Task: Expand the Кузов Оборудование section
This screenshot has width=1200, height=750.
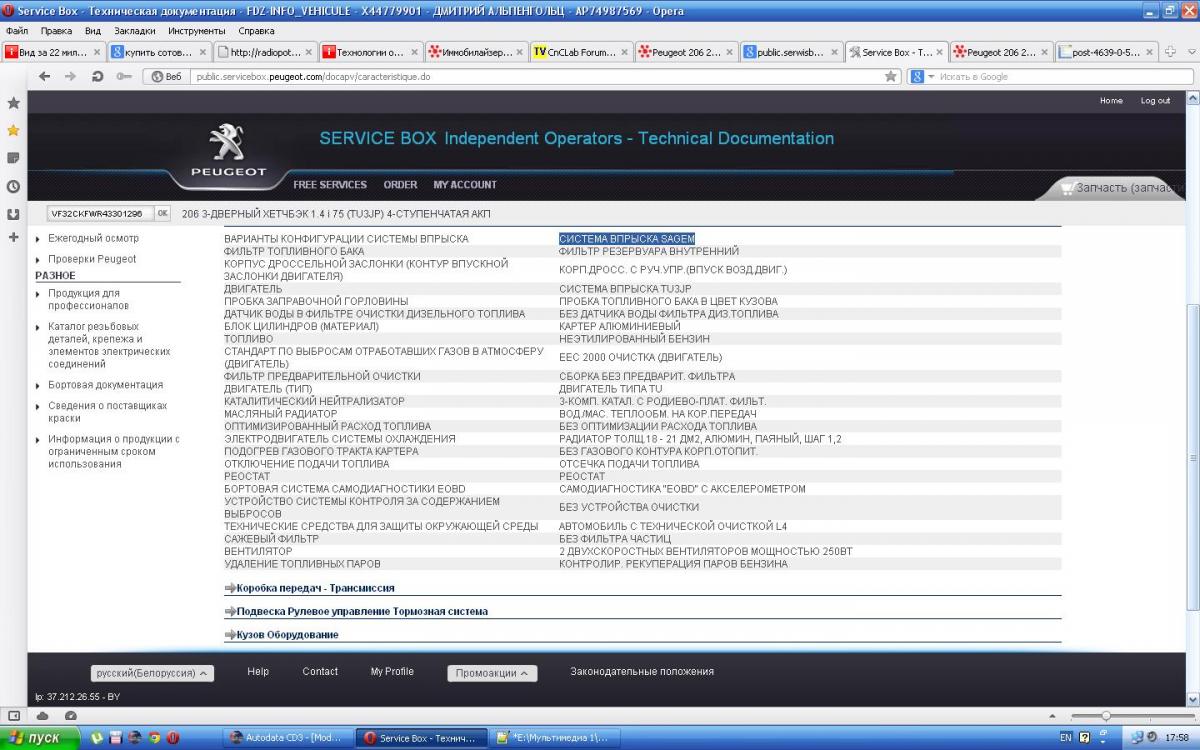Action: coord(287,634)
